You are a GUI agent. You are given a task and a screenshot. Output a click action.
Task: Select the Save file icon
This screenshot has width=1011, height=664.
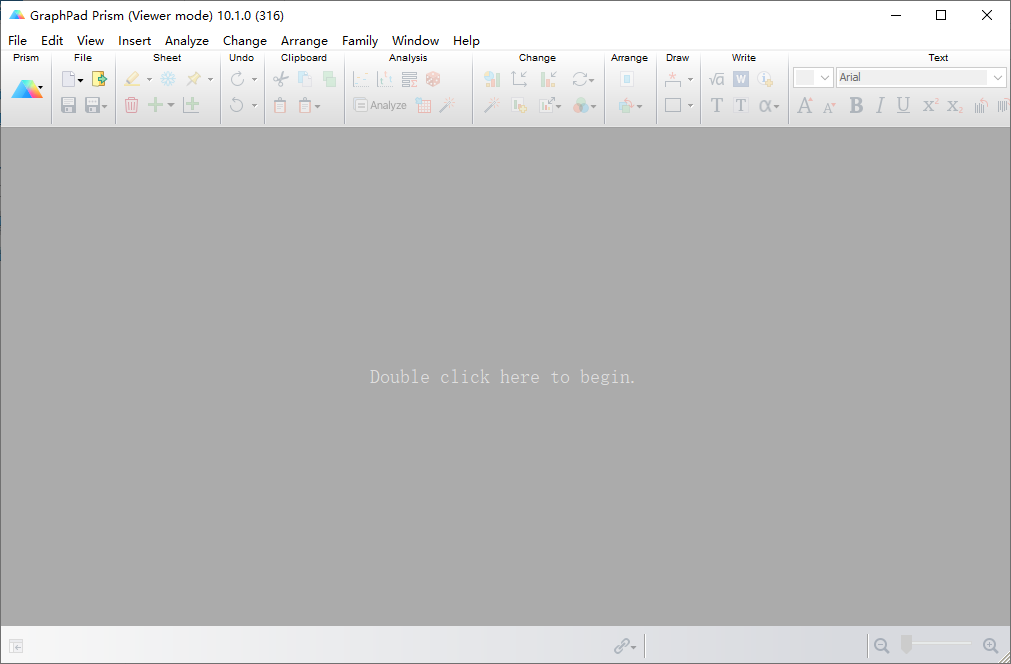[67, 105]
